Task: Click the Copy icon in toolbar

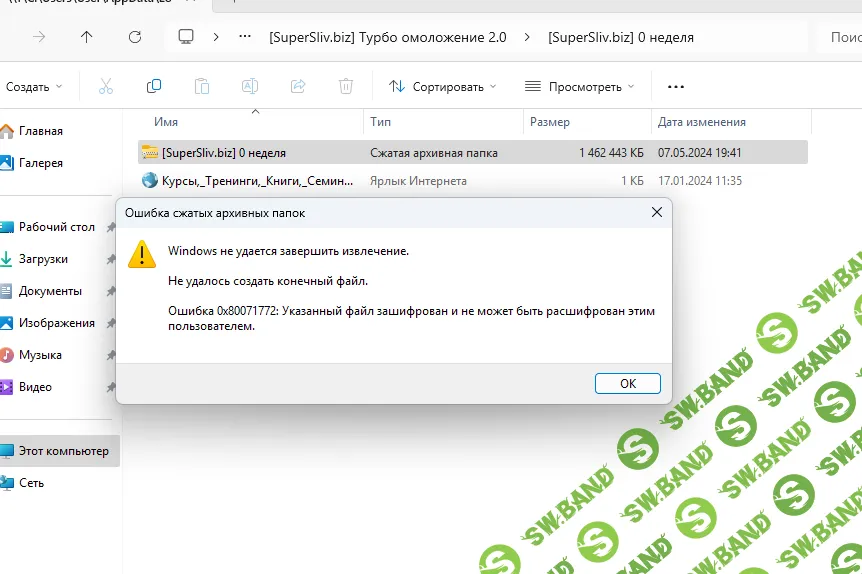Action: click(154, 87)
